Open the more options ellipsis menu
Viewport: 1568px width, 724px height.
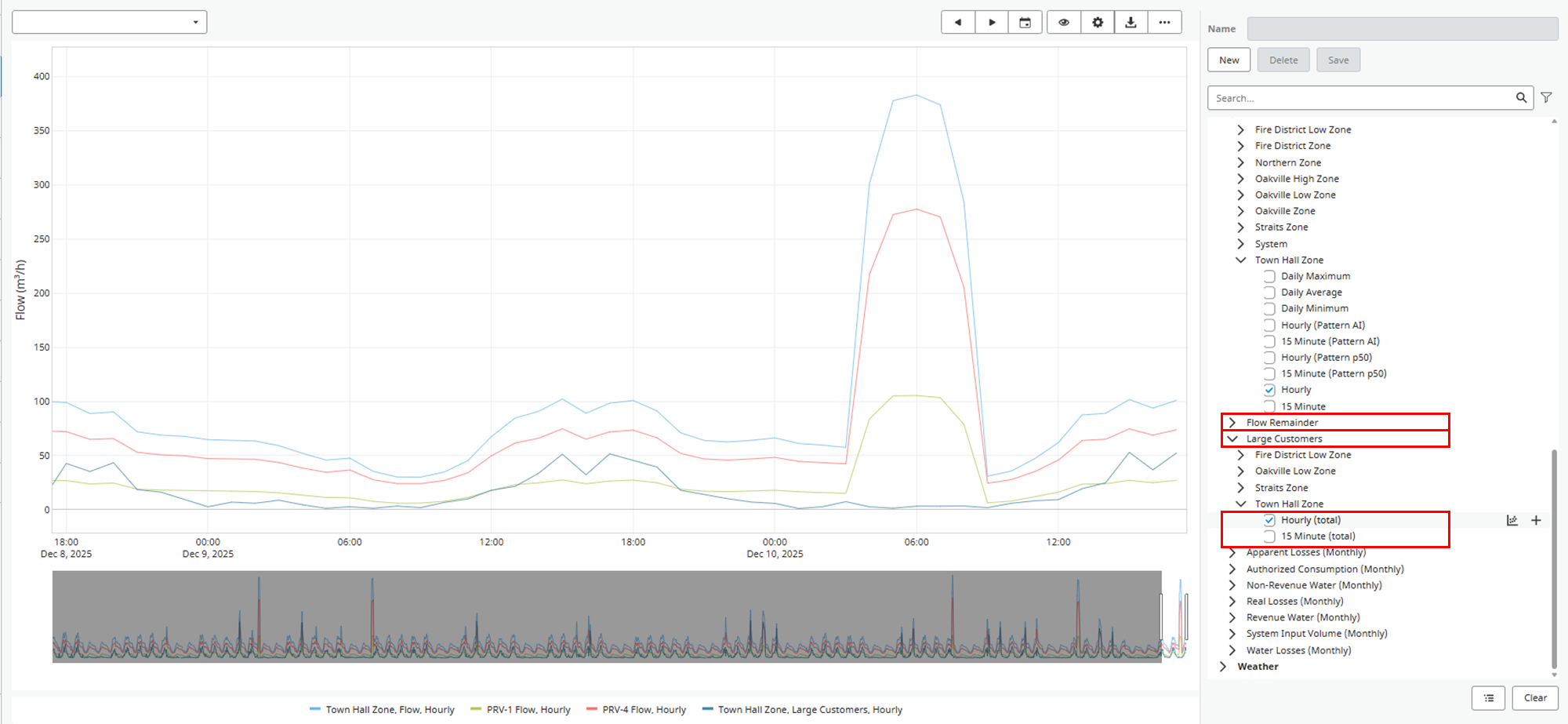[x=1165, y=23]
